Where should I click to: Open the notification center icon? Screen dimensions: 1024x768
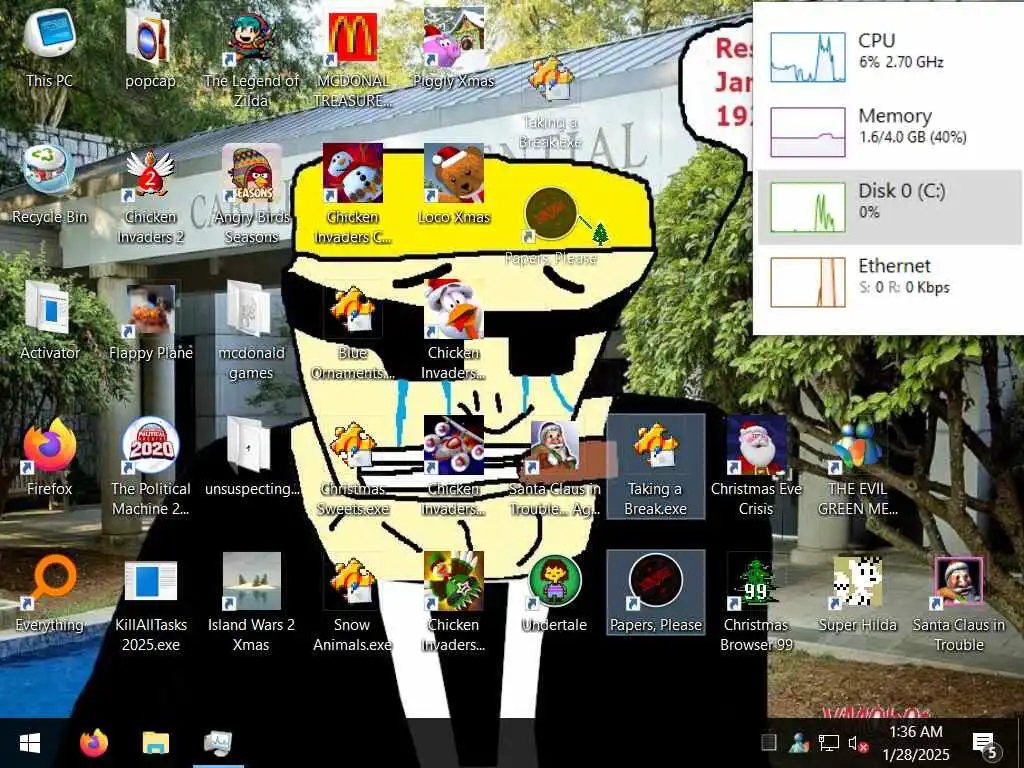[985, 744]
